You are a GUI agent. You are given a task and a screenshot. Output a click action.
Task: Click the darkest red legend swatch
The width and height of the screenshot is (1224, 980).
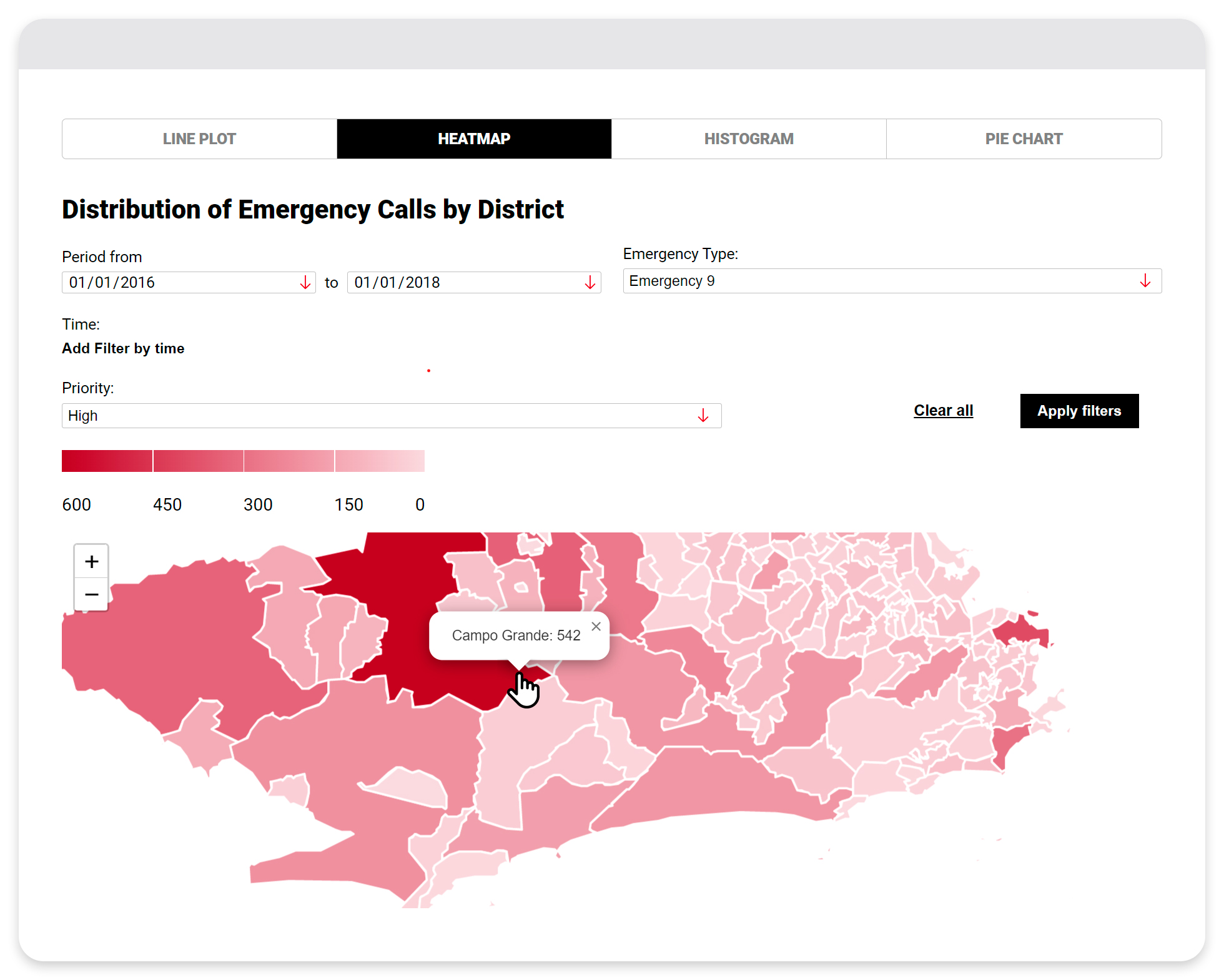107,461
